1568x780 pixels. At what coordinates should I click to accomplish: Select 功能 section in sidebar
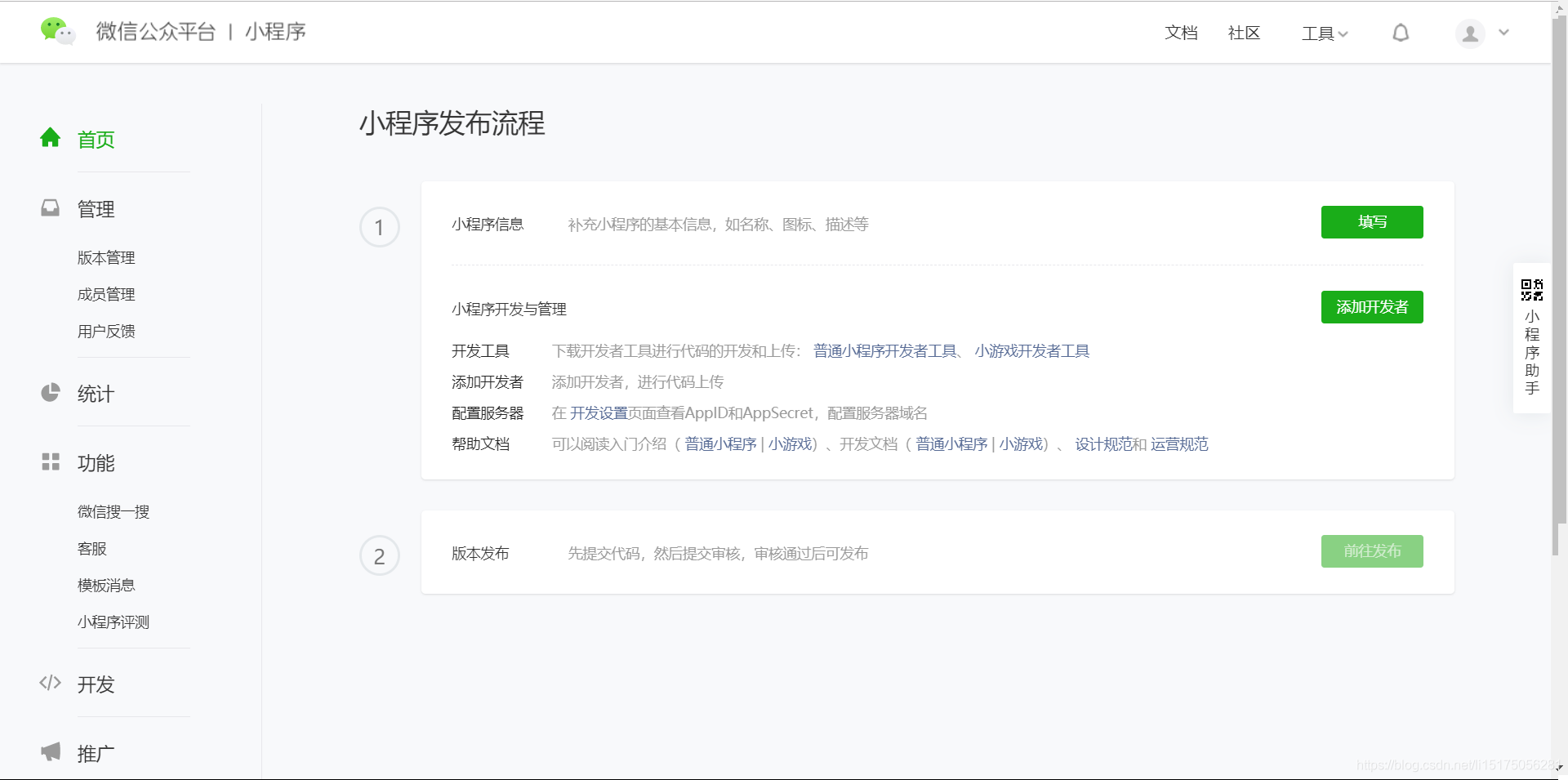tap(96, 463)
